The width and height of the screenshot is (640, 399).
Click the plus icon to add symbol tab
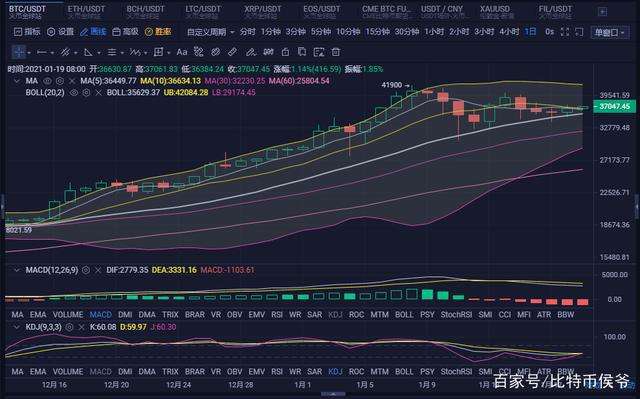tap(602, 12)
